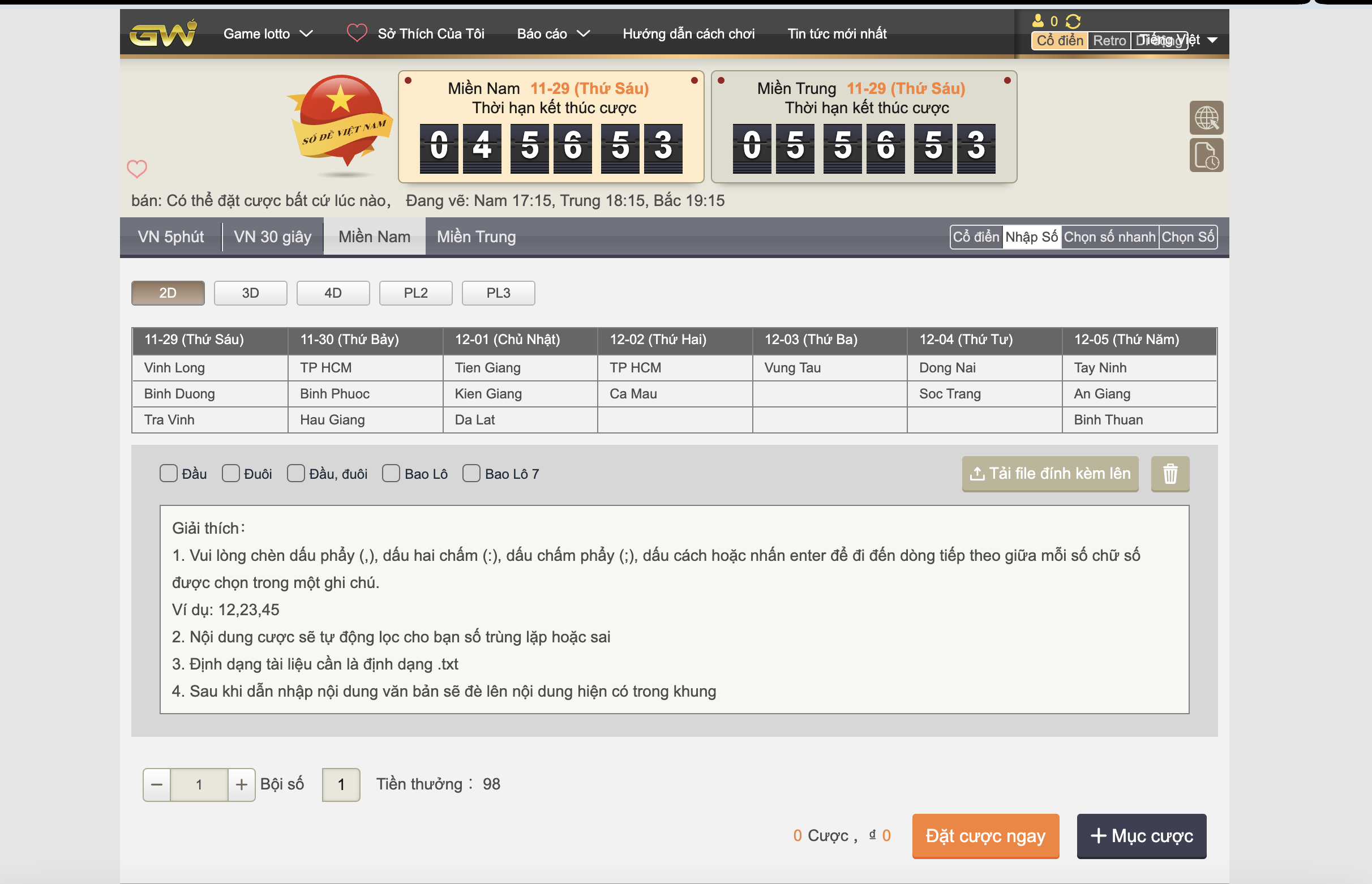Click Tải file đính kèm lên button
This screenshot has width=1372, height=884.
tap(1049, 474)
